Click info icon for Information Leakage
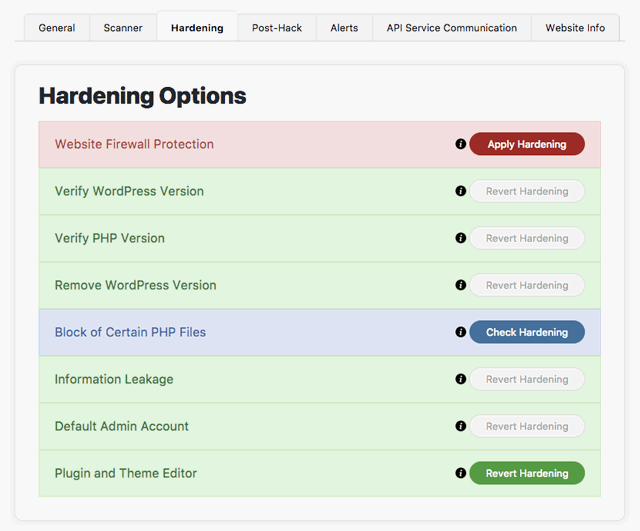This screenshot has height=531, width=640. click(x=460, y=379)
